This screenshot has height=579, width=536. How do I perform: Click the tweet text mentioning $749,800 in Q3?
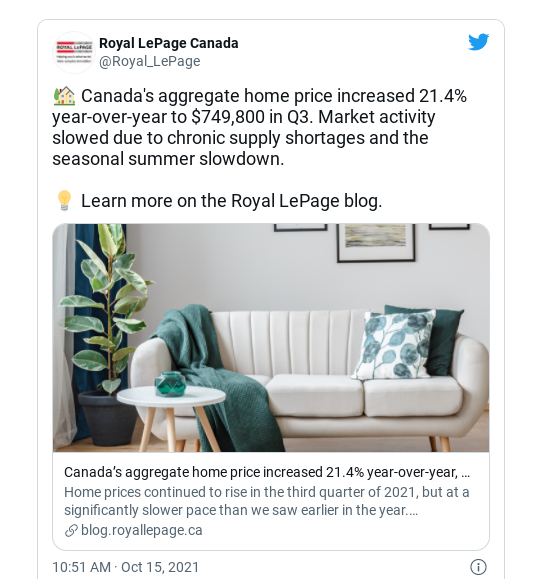(260, 127)
